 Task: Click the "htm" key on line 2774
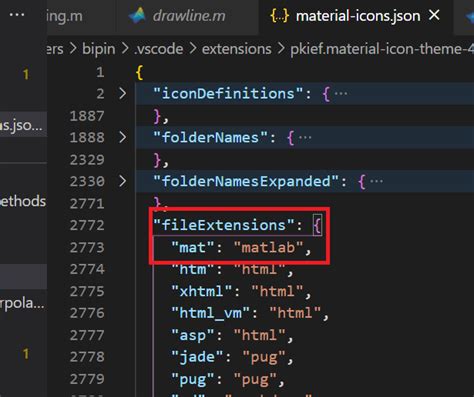[x=192, y=269]
